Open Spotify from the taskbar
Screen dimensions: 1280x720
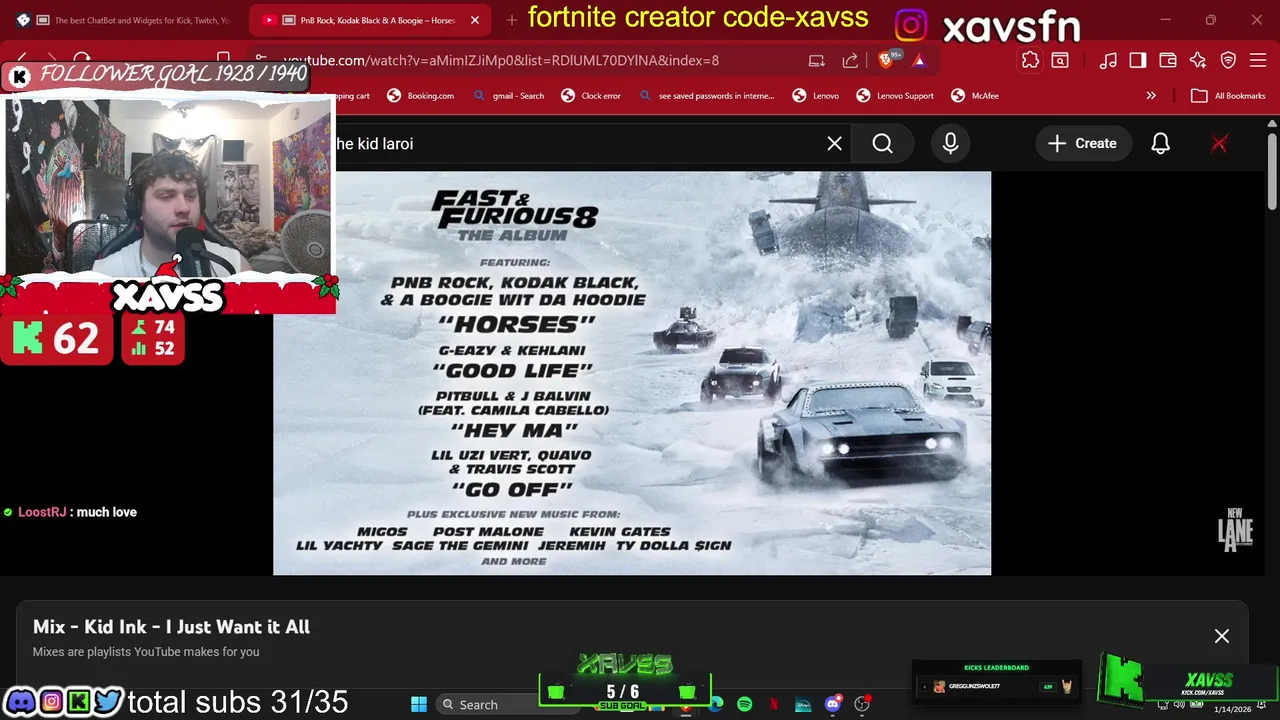(x=744, y=704)
